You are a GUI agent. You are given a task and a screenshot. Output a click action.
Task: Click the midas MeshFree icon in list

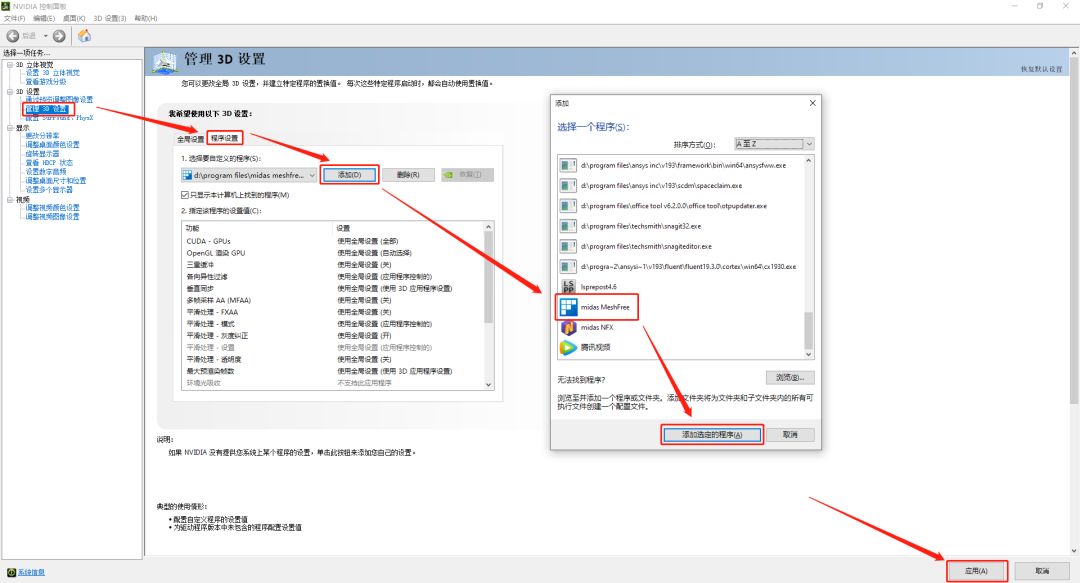568,307
